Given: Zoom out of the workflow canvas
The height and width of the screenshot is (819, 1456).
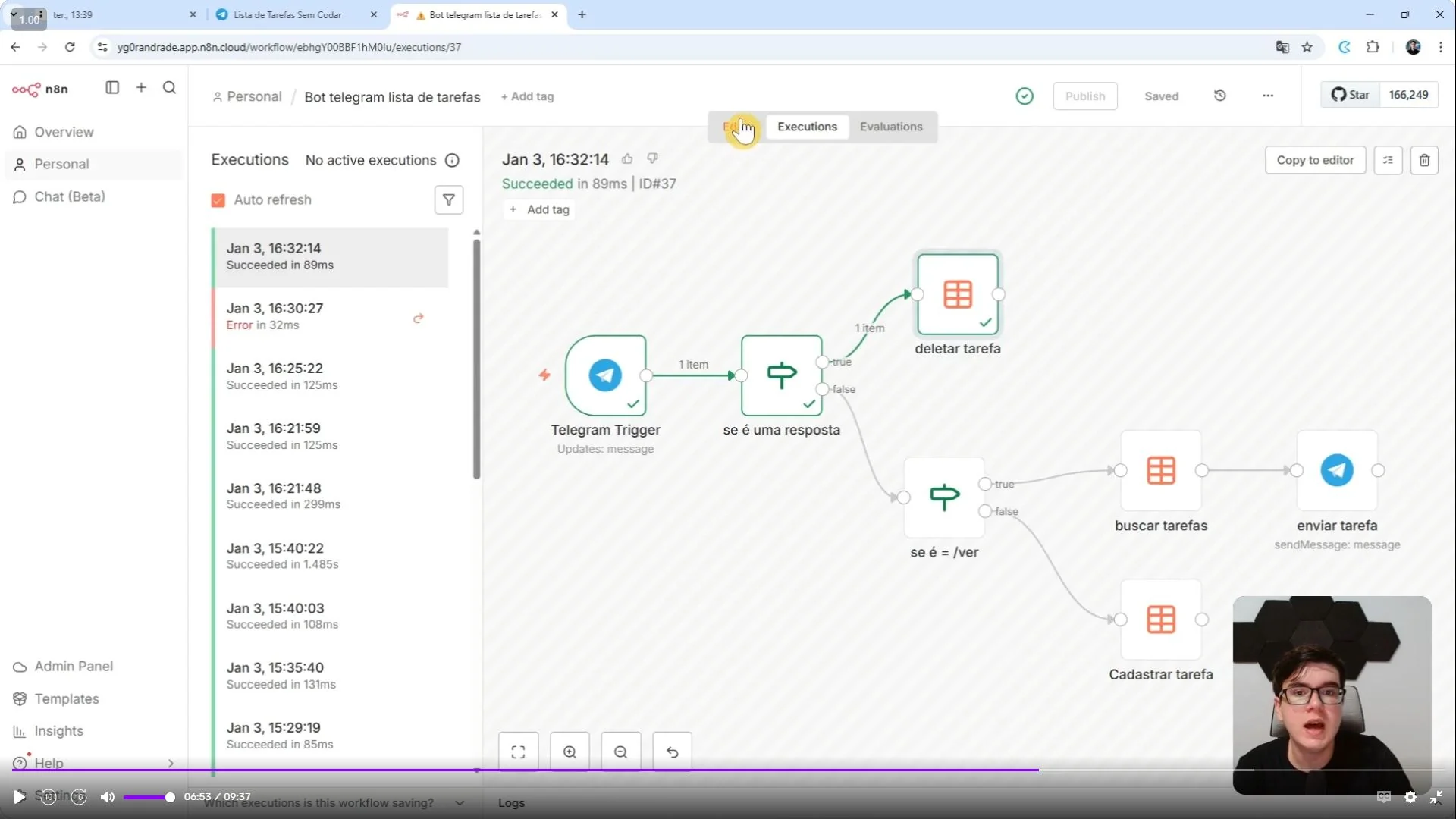Looking at the screenshot, I should tap(621, 752).
